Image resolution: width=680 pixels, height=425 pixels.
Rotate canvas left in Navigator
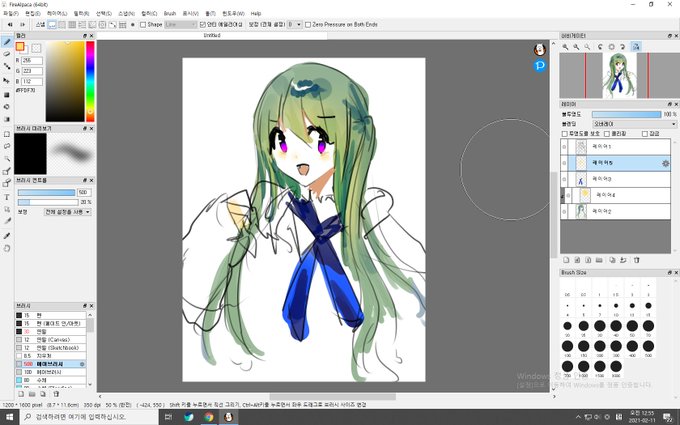pyautogui.click(x=601, y=47)
